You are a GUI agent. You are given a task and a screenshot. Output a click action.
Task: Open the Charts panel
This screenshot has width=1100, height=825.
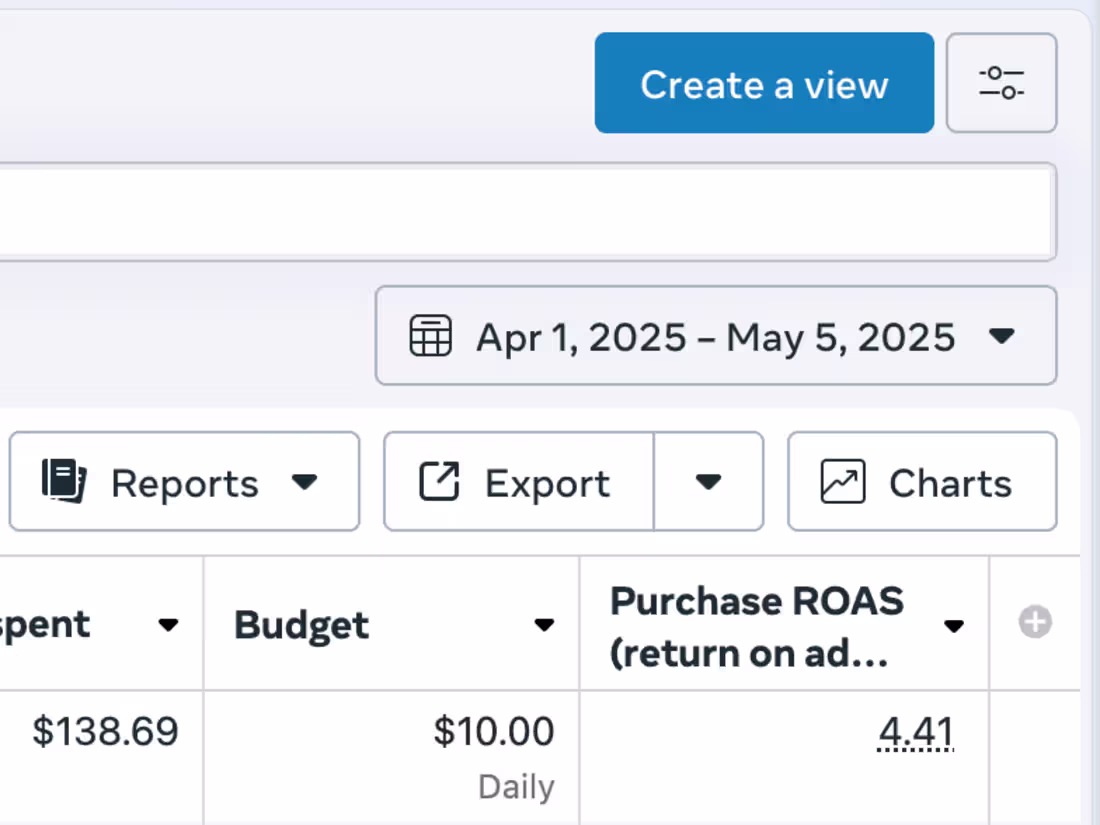coord(922,481)
